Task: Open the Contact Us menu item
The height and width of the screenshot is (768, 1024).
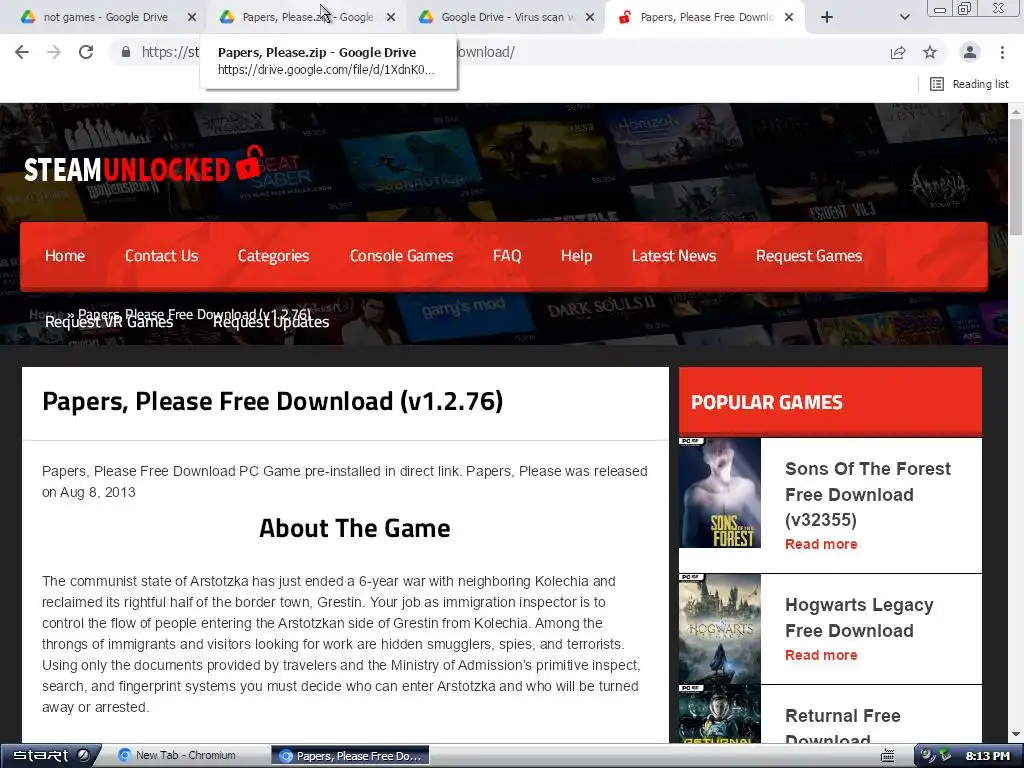Action: pos(161,256)
